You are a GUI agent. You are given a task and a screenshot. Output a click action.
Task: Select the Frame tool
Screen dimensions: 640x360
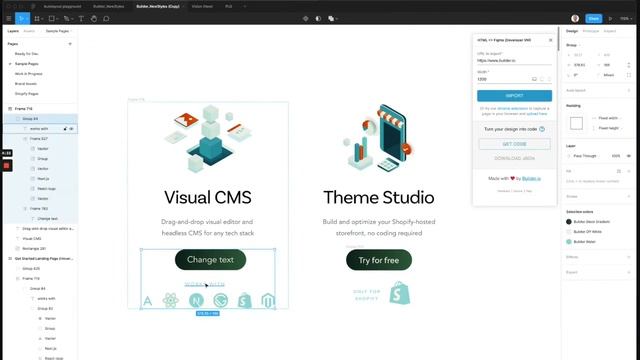point(37,18)
